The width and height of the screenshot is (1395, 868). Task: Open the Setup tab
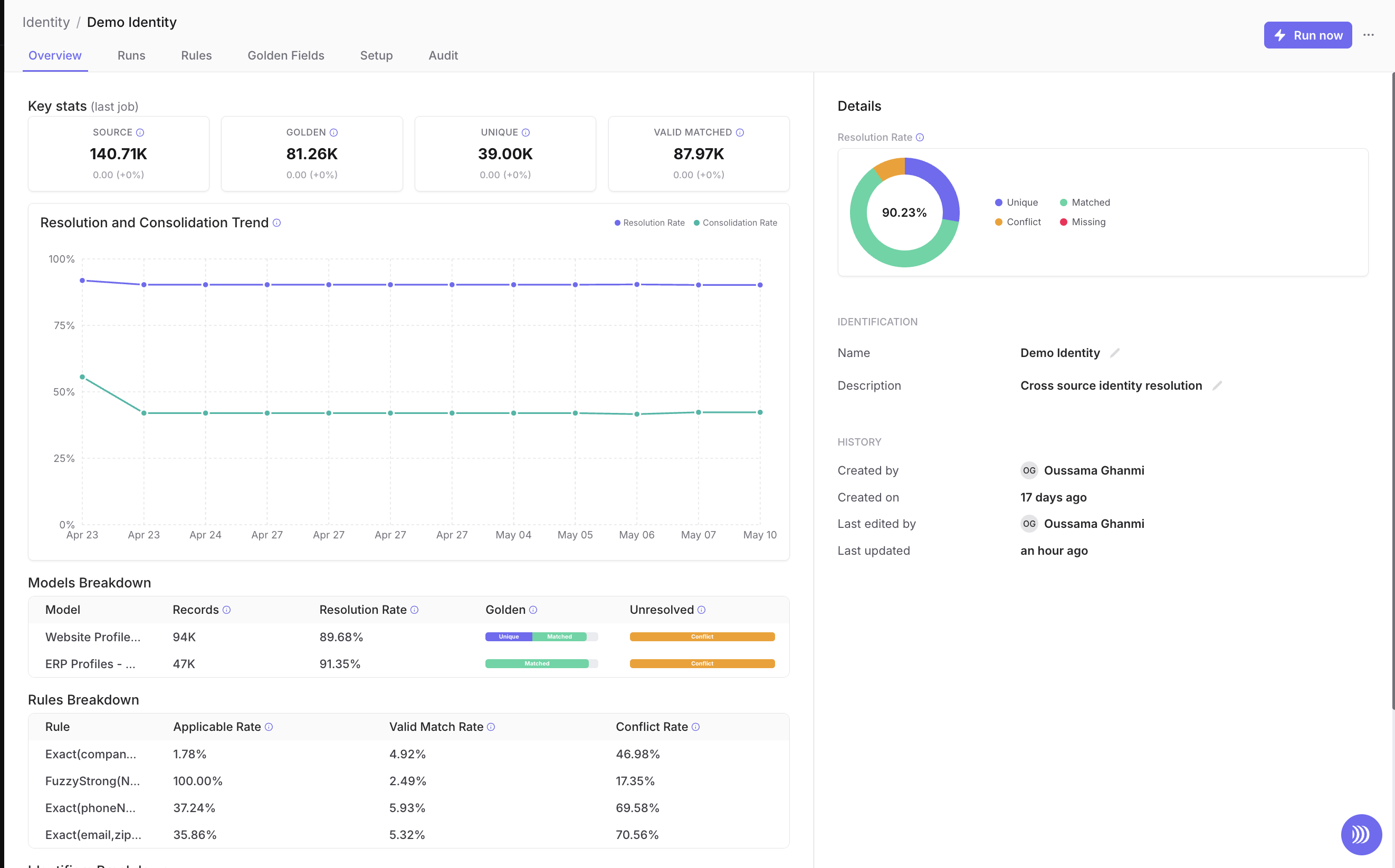tap(376, 56)
